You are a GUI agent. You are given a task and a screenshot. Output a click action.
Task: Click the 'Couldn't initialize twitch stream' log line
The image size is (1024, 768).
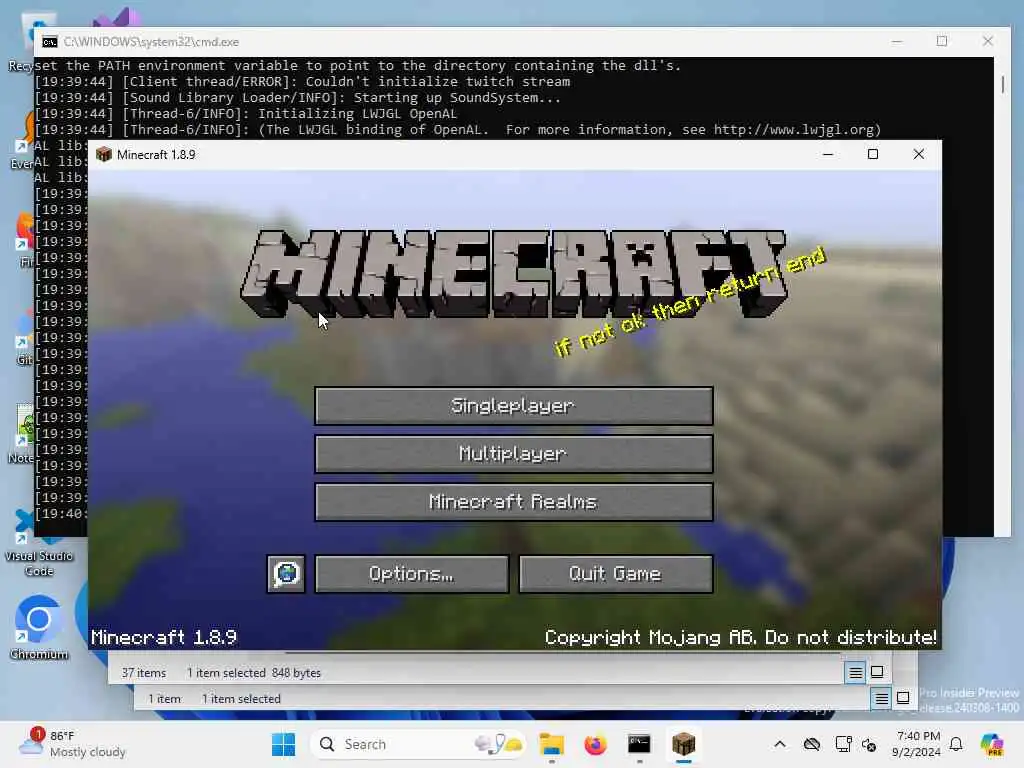(x=302, y=82)
